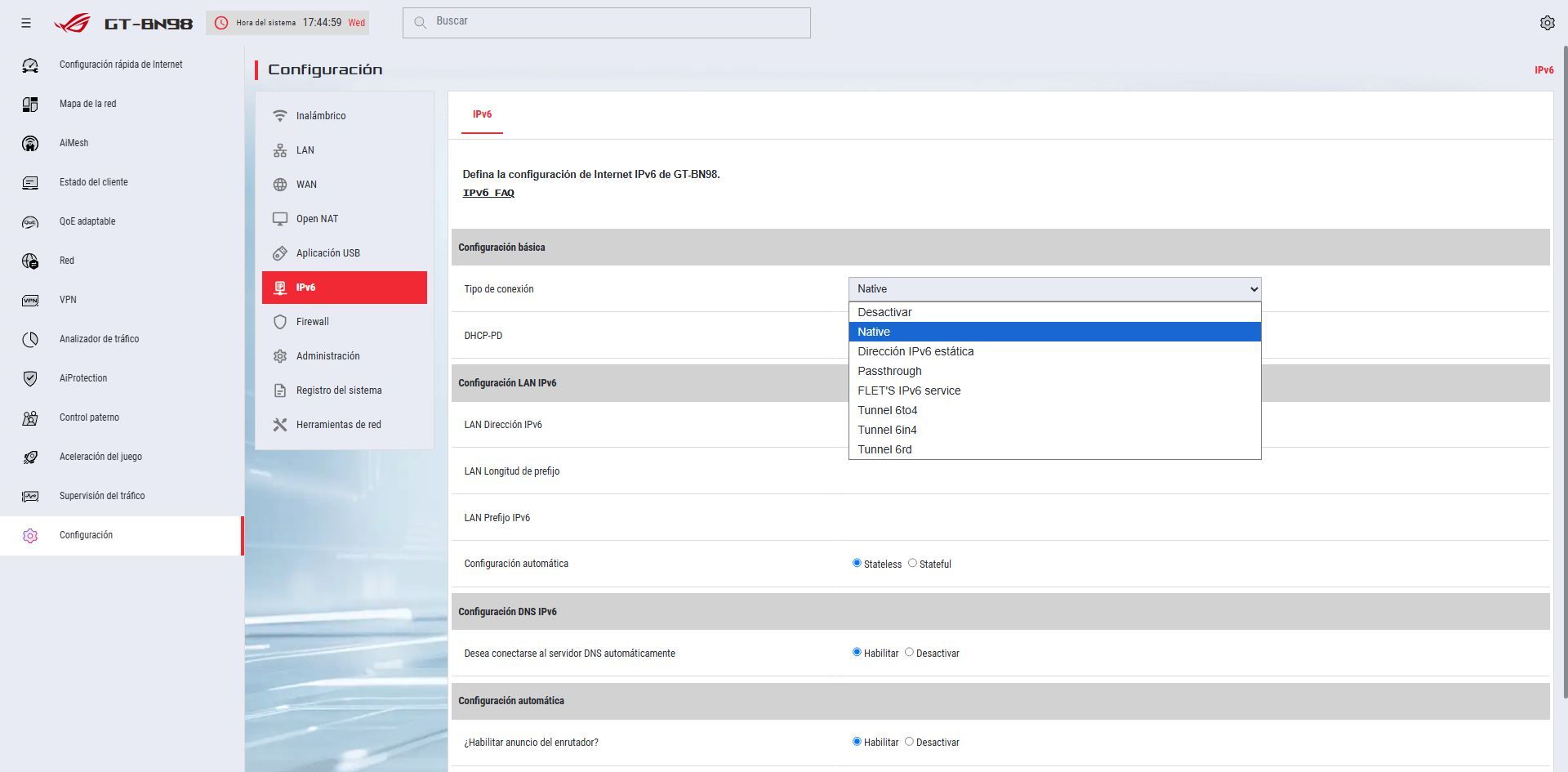Switch to the IPv6 tab
Image resolution: width=1568 pixels, height=772 pixels.
click(x=482, y=114)
